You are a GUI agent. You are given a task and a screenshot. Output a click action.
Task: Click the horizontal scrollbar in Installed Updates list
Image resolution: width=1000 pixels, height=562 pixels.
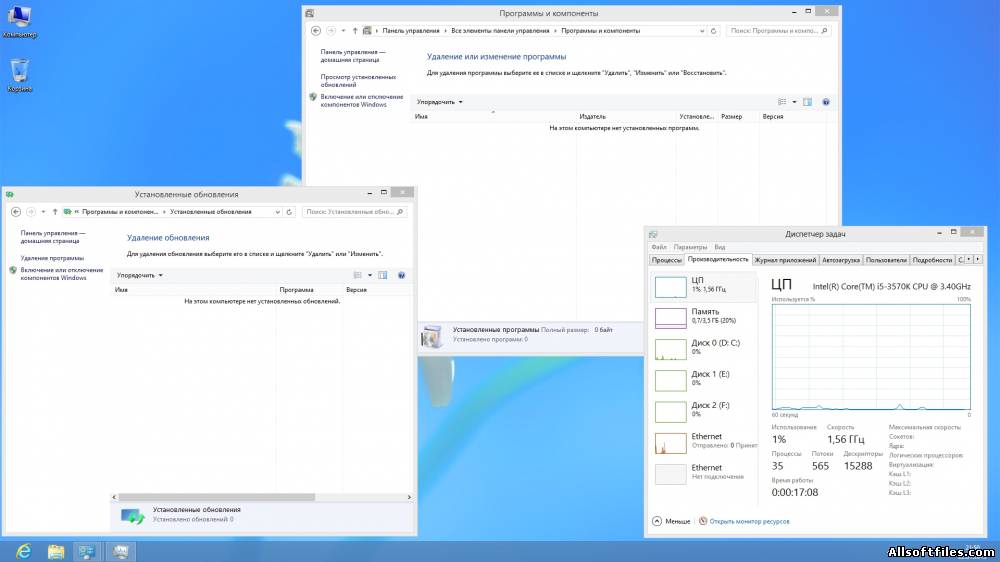[260, 496]
